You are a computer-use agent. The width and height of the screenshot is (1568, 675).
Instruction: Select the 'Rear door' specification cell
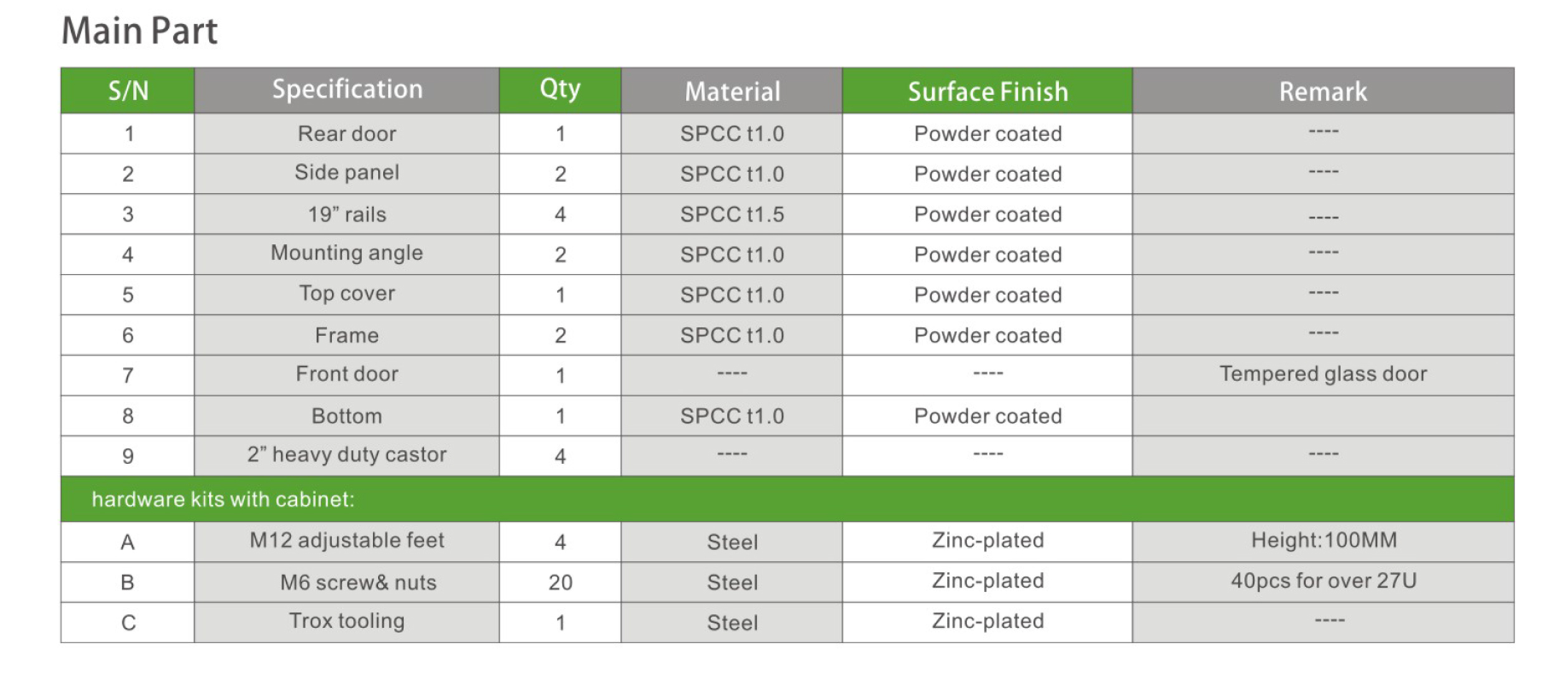[347, 134]
